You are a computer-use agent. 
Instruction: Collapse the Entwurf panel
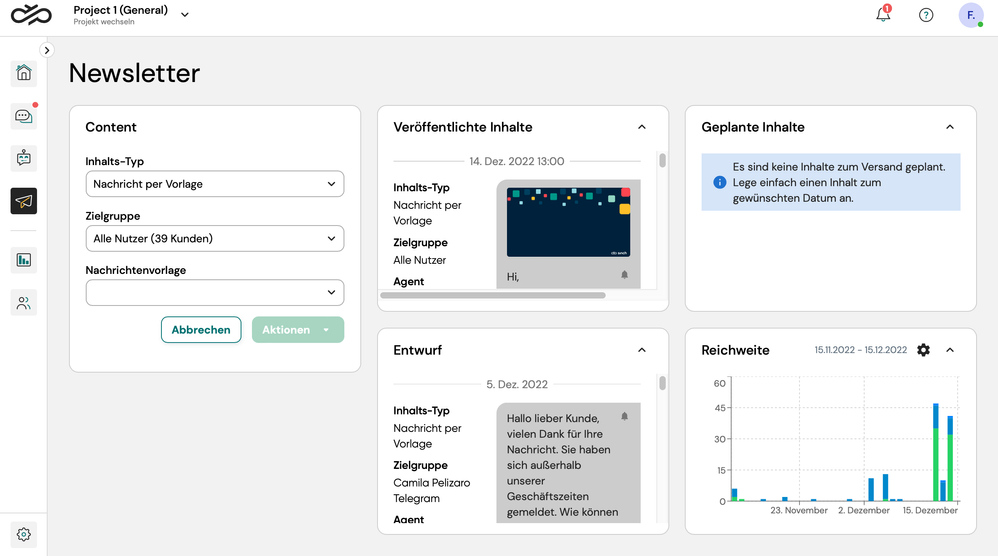tap(642, 350)
